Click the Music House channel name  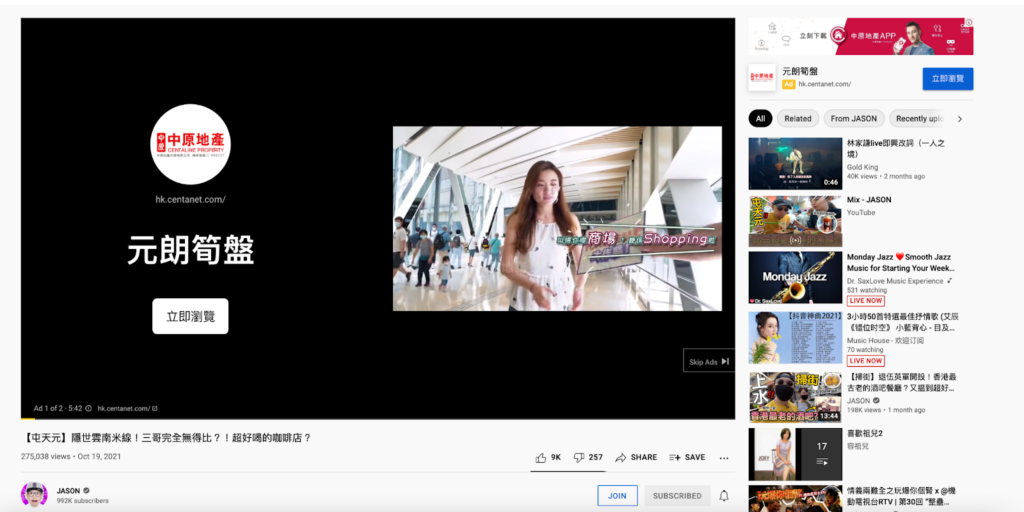[x=885, y=340]
